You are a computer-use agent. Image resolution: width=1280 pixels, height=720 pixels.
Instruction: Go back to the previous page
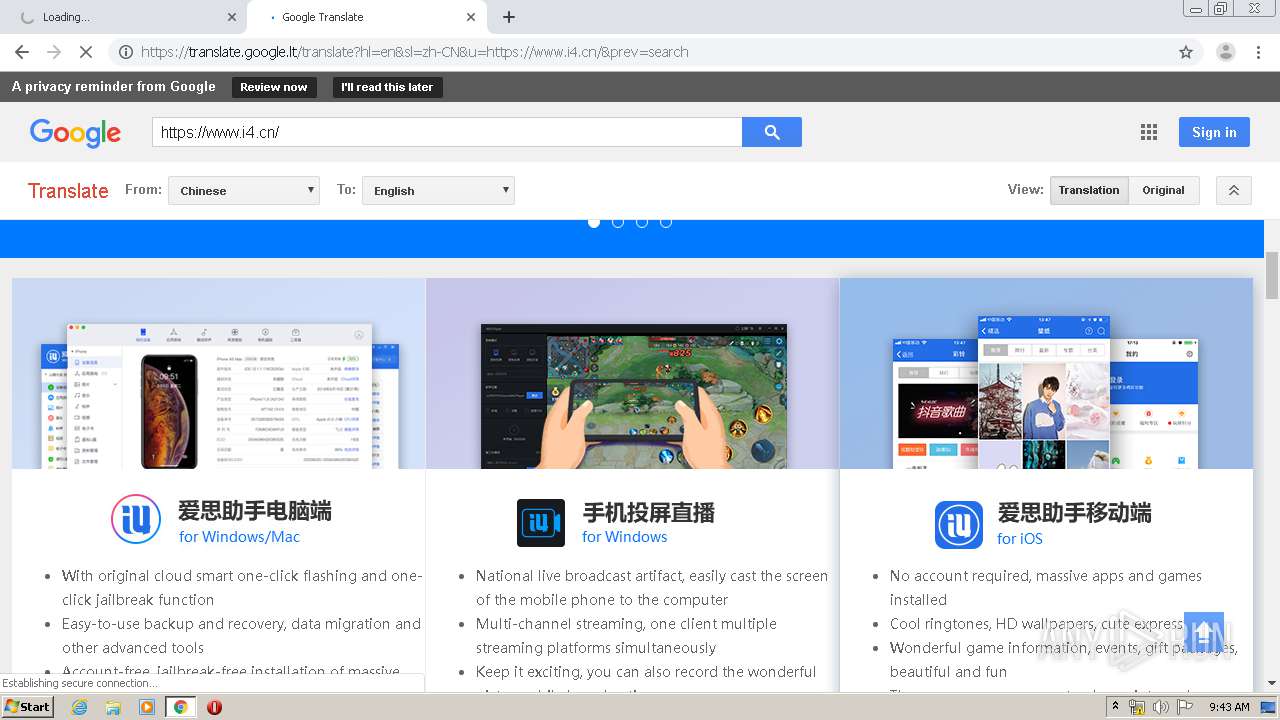(22, 52)
